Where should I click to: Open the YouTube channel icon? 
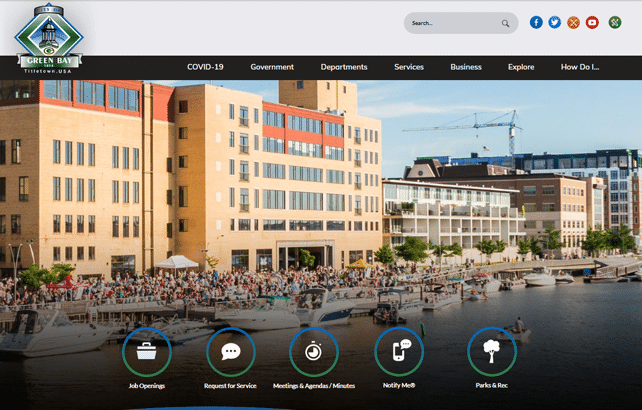[592, 22]
